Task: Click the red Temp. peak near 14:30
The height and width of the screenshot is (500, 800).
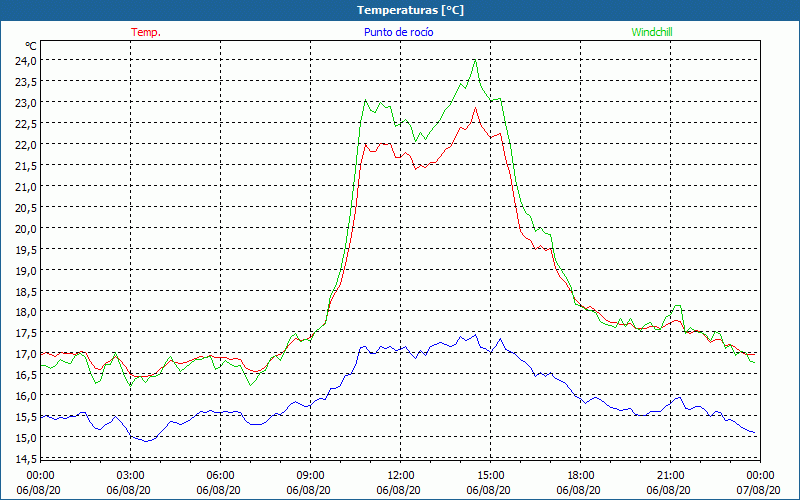Action: tap(476, 108)
